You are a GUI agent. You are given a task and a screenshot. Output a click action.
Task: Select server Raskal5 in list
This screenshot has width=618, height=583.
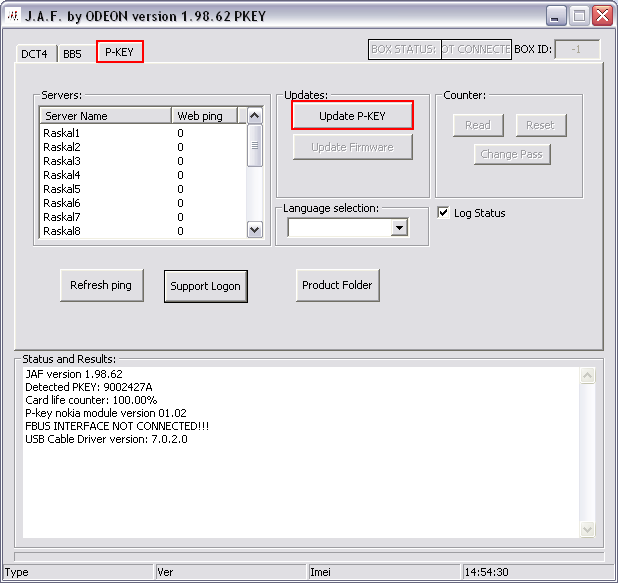click(x=143, y=189)
